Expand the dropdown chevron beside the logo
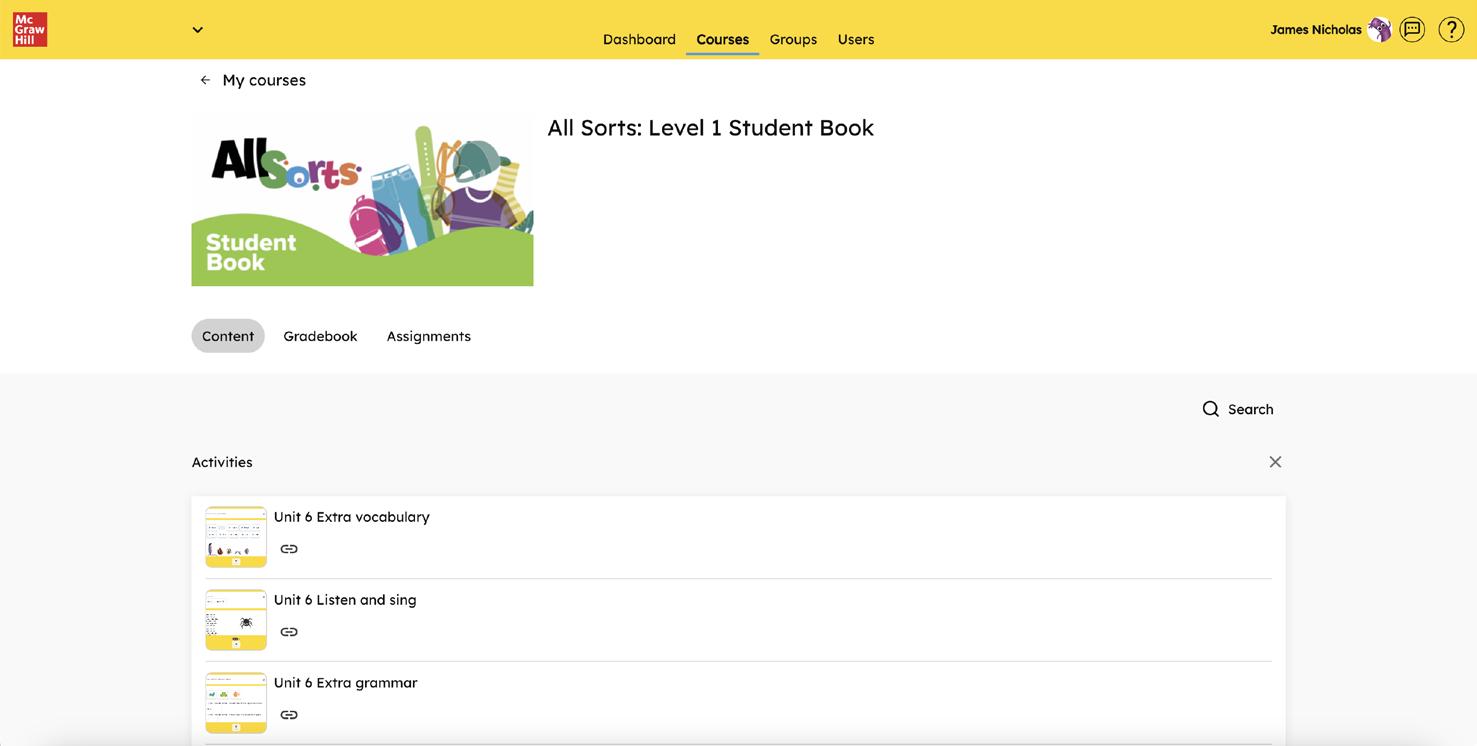Screen dimensions: 1477x746 [198, 30]
